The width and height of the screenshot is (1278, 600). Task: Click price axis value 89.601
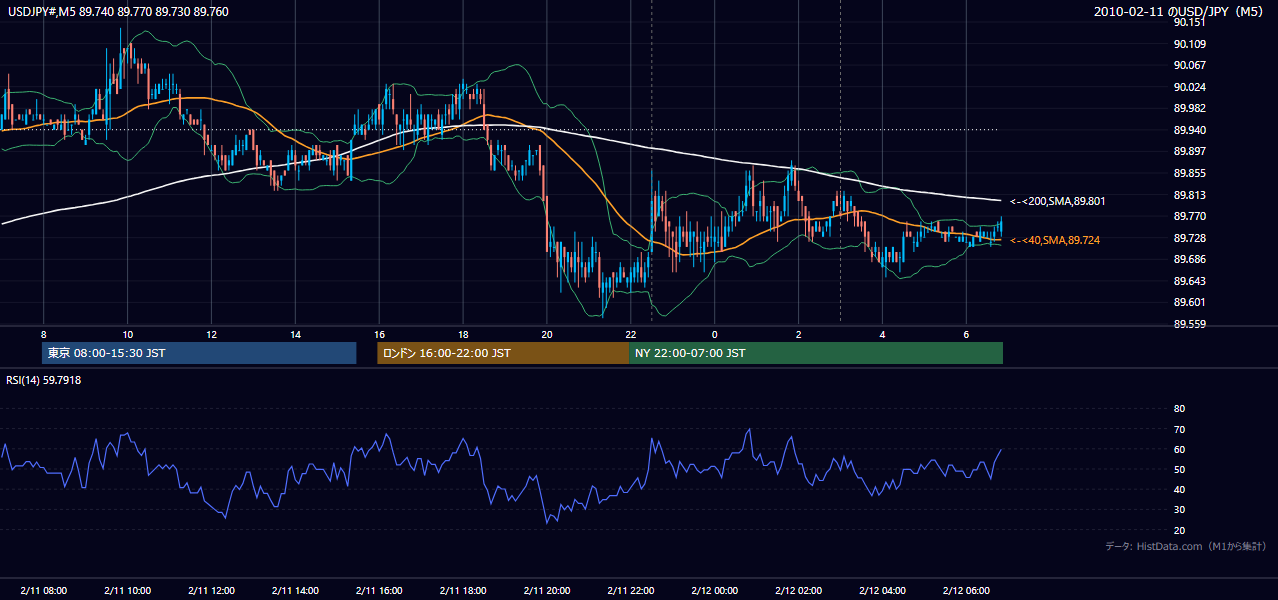[x=1188, y=302]
